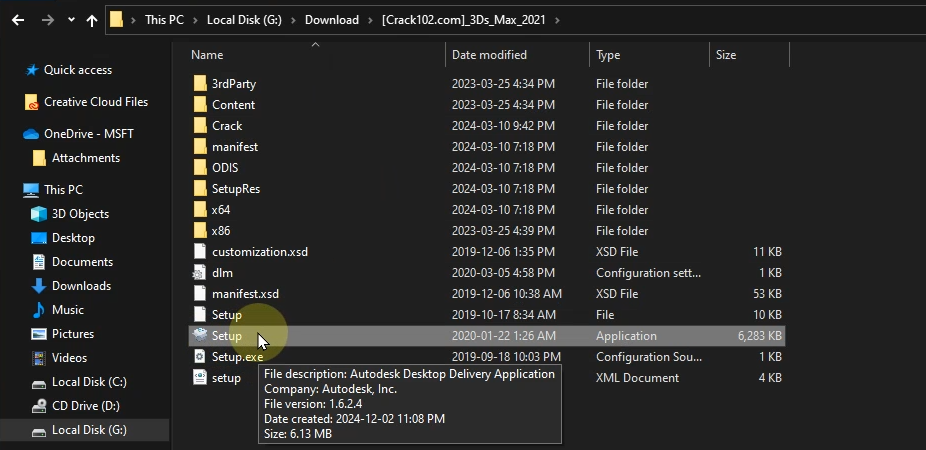Select the customization.xsd file
This screenshot has height=450, width=926.
tap(259, 252)
